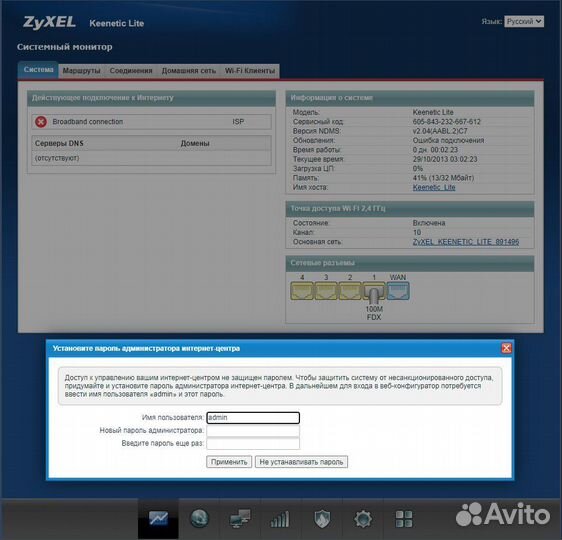Open the Internet globe icon in bottom bar
This screenshot has width=562, height=540.
tap(199, 518)
